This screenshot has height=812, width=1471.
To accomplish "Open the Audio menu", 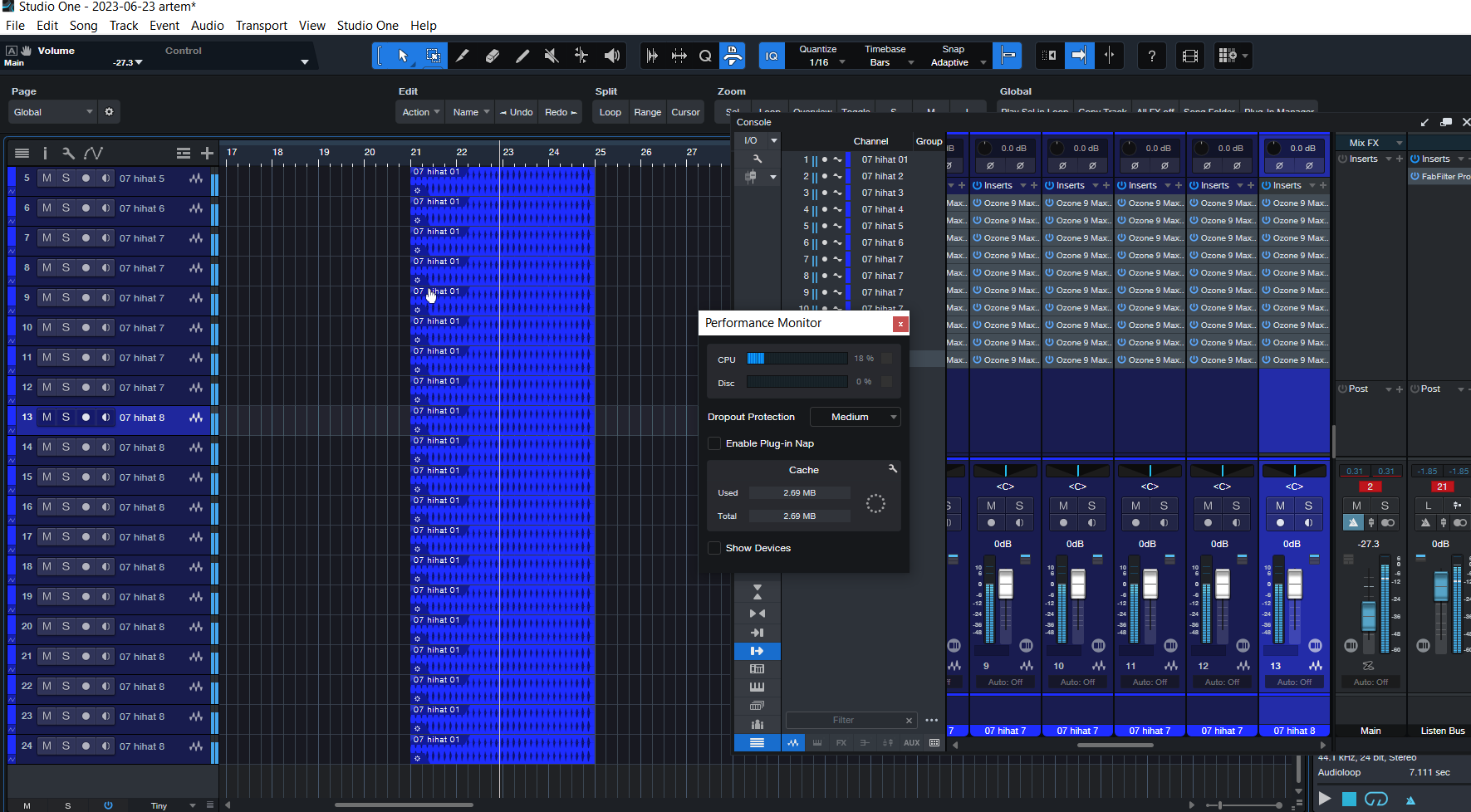I will tap(207, 26).
